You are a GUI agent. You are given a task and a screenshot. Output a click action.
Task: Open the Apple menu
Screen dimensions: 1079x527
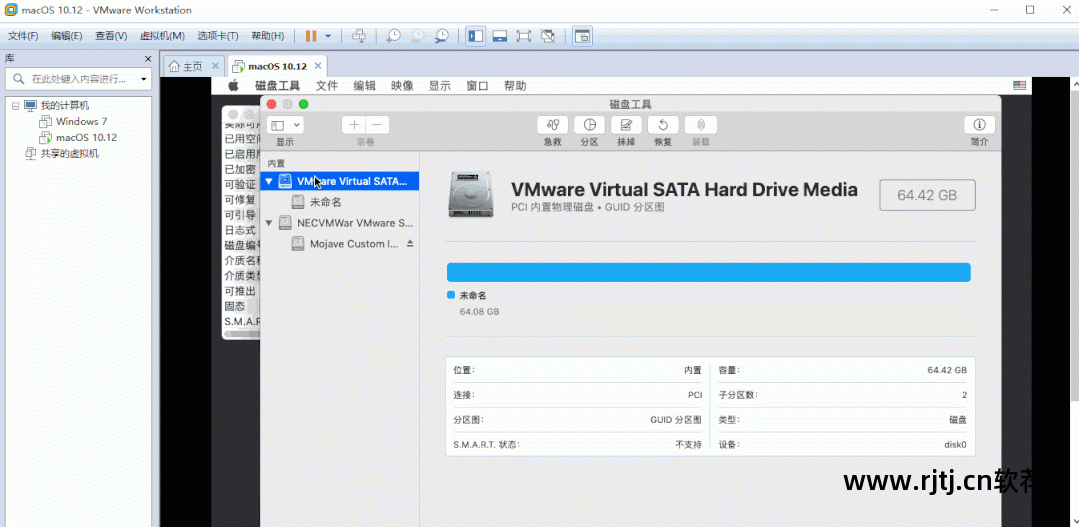point(233,85)
